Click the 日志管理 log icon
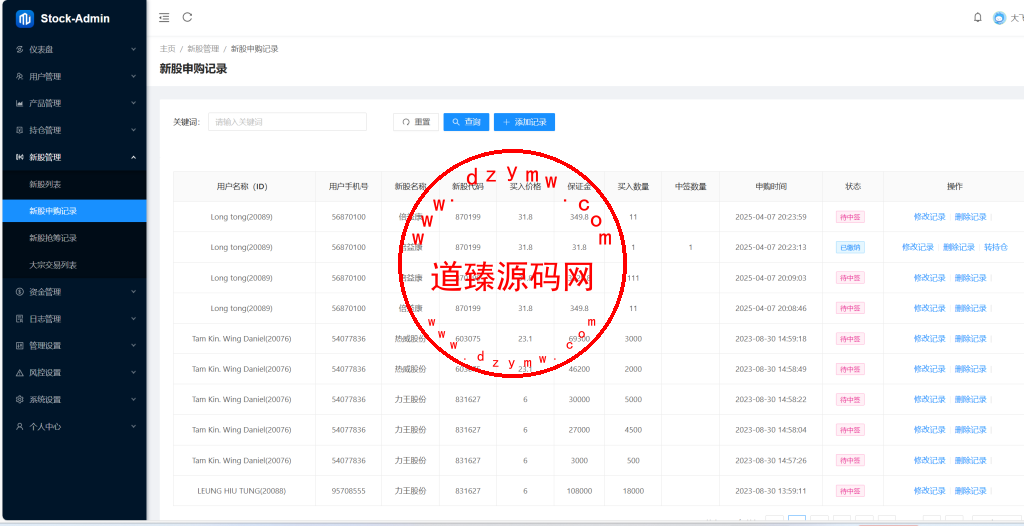 tap(20, 319)
